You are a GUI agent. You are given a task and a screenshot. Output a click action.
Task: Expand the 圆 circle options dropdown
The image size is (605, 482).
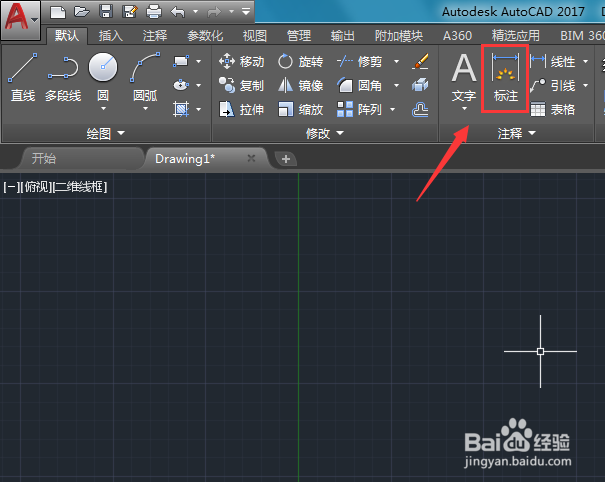point(103,109)
